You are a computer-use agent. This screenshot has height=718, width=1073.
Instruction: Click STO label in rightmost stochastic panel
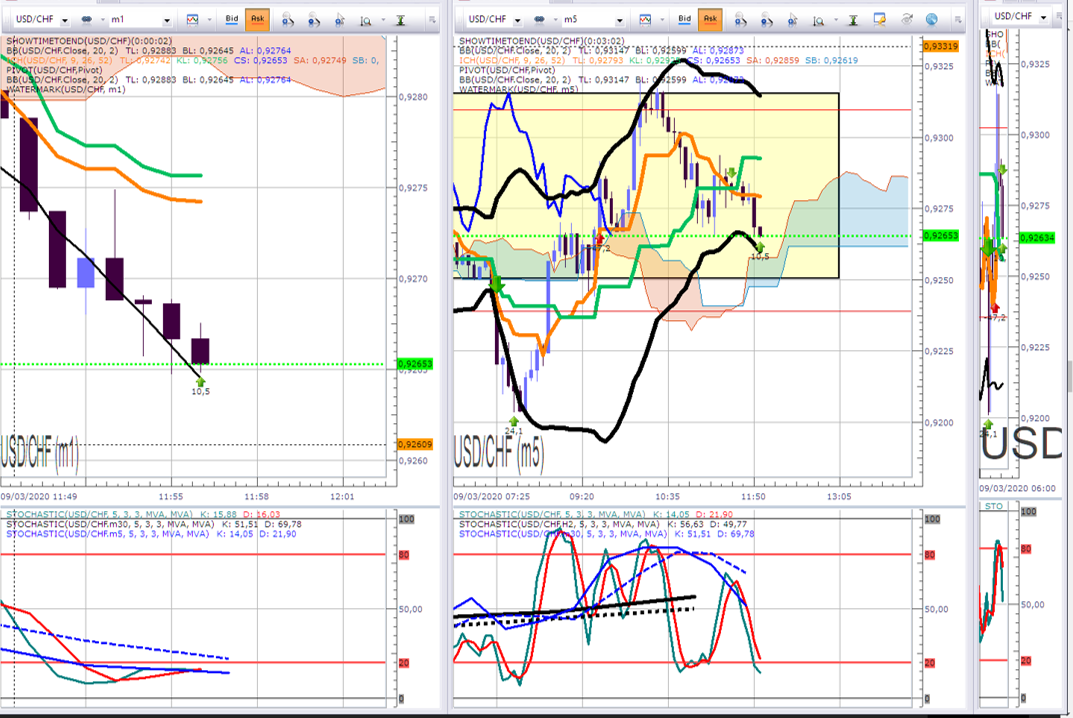[x=994, y=506]
